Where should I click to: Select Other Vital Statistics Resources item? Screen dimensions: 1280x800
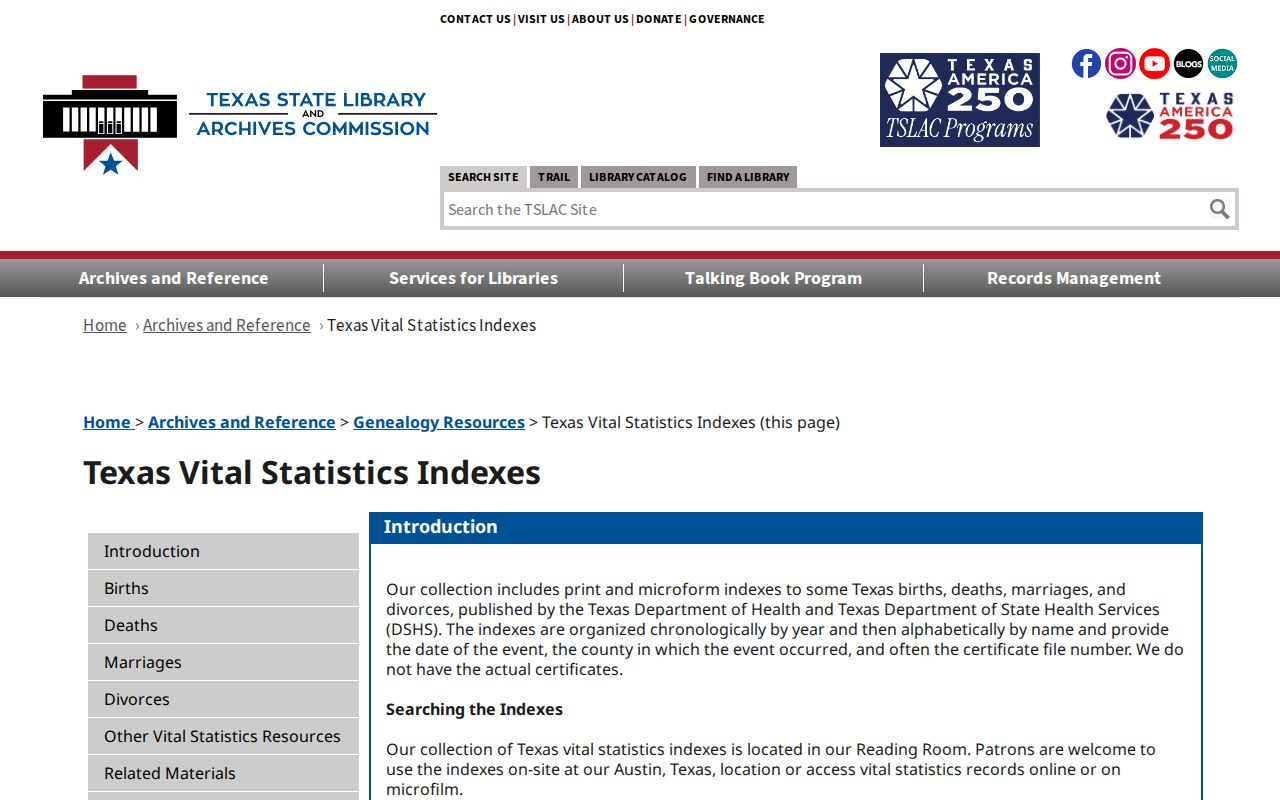point(223,736)
